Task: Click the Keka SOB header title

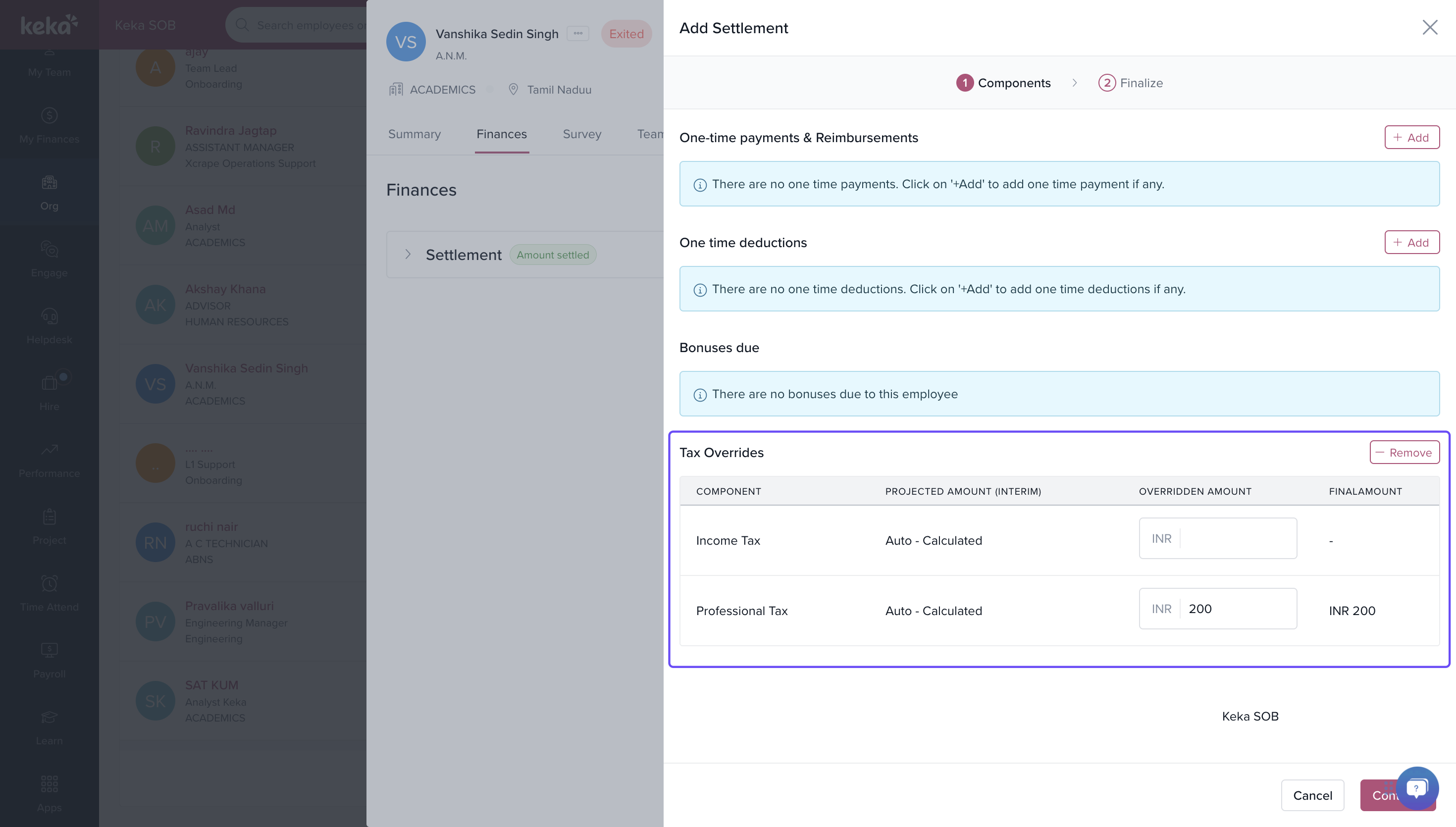Action: click(145, 25)
